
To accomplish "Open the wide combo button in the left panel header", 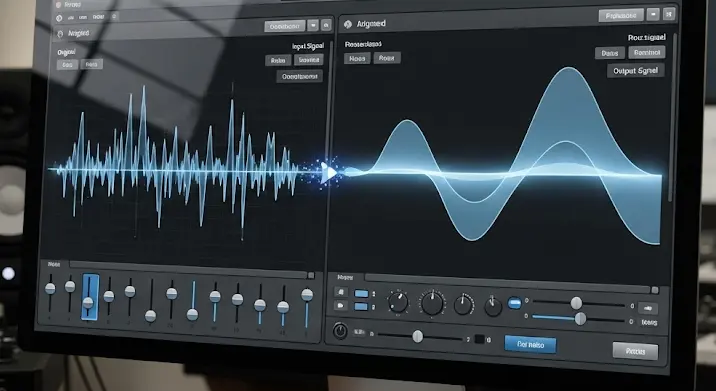I will (x=284, y=26).
